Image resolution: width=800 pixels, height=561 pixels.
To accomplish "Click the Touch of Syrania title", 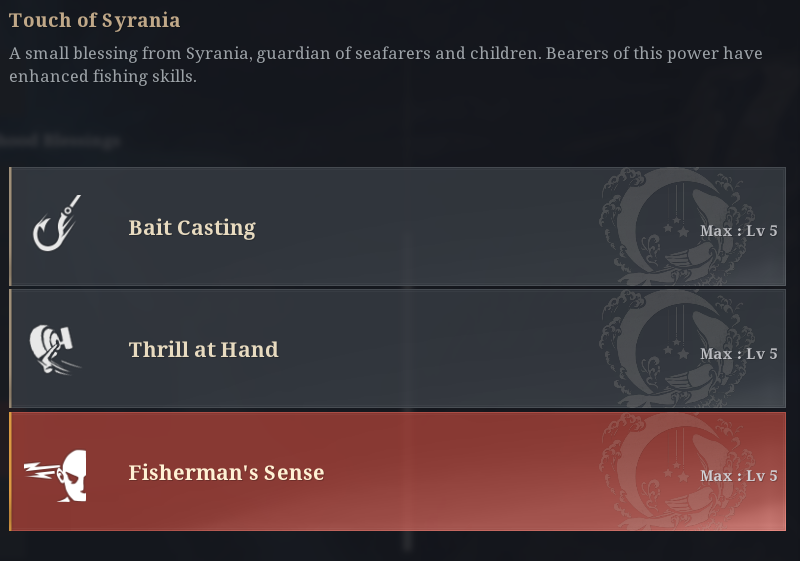I will [x=95, y=20].
